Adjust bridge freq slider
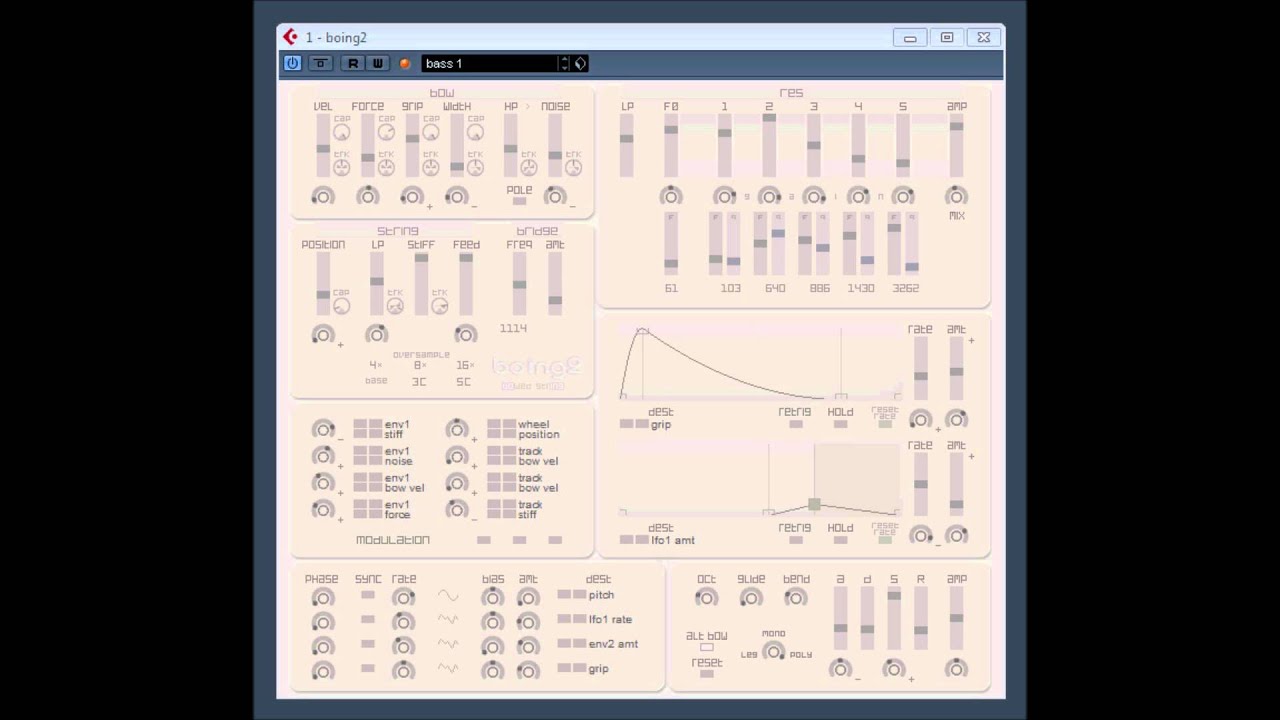Screen dimensions: 1280x720 pos(519,285)
